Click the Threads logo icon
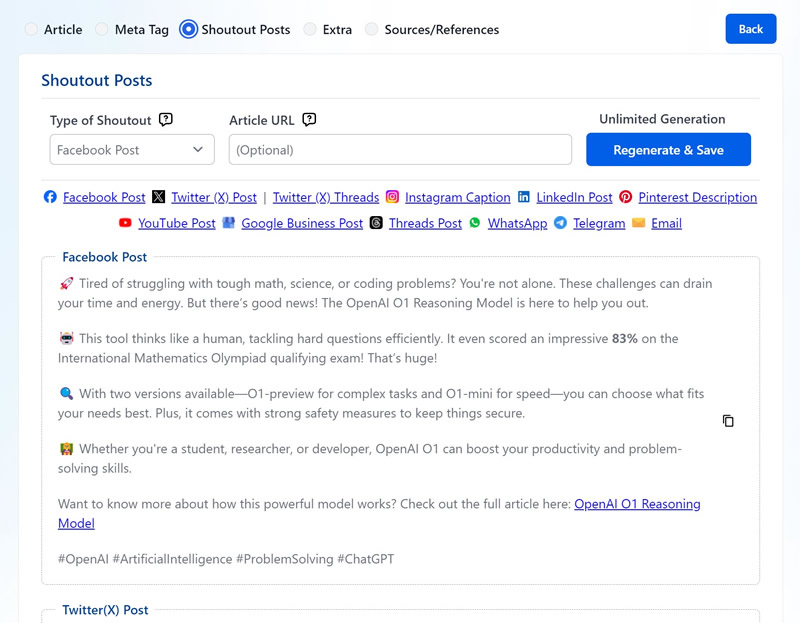 [376, 223]
